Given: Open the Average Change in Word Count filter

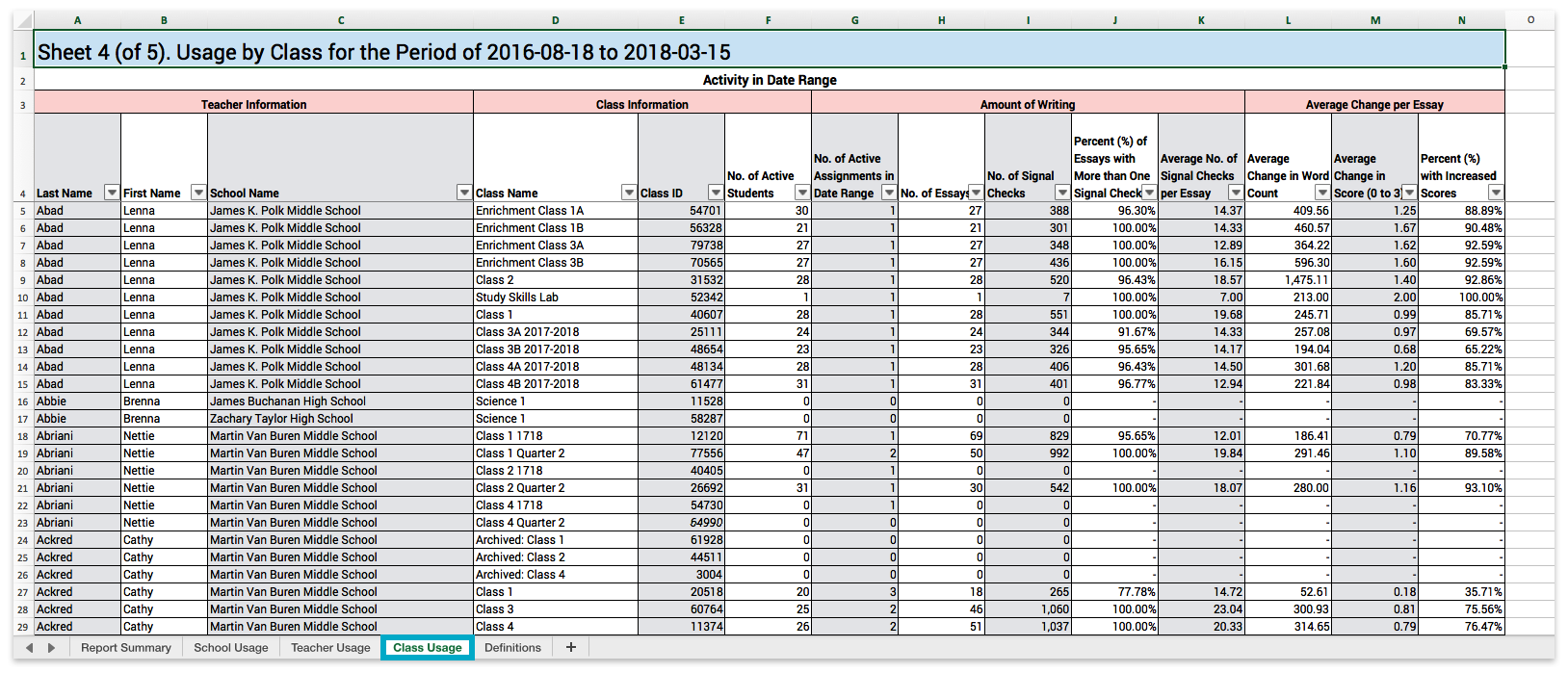Looking at the screenshot, I should [x=1322, y=193].
